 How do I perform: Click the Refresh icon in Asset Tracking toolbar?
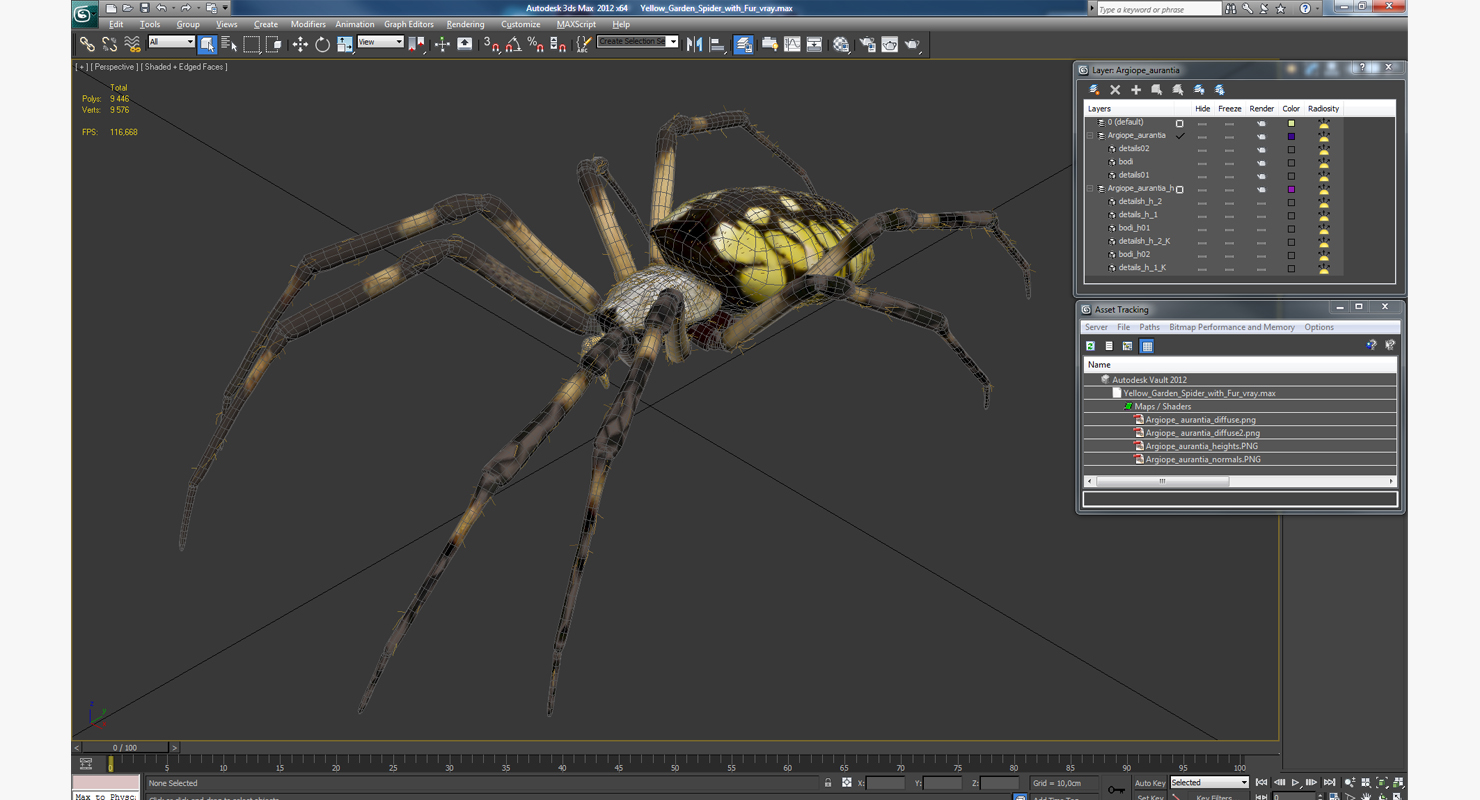pos(1090,346)
